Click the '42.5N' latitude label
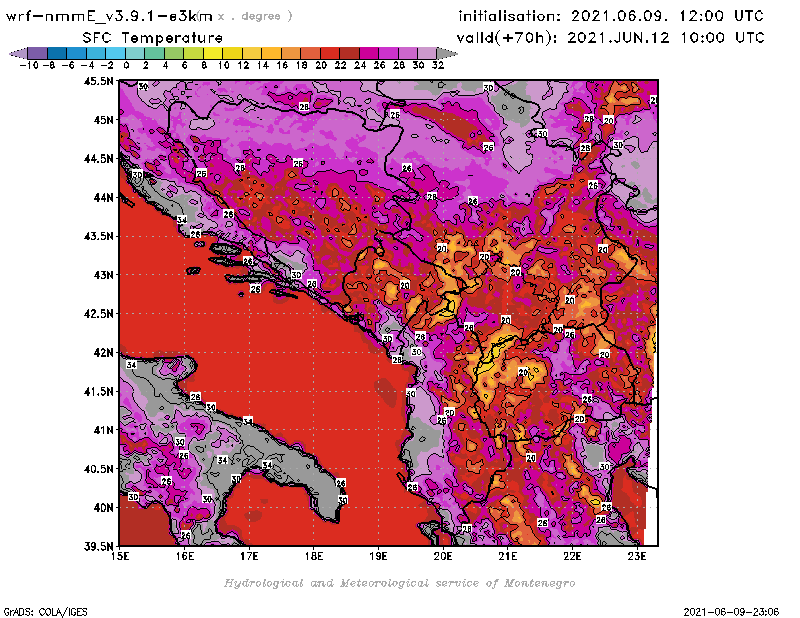Screen dimensions: 800x618 [98, 314]
